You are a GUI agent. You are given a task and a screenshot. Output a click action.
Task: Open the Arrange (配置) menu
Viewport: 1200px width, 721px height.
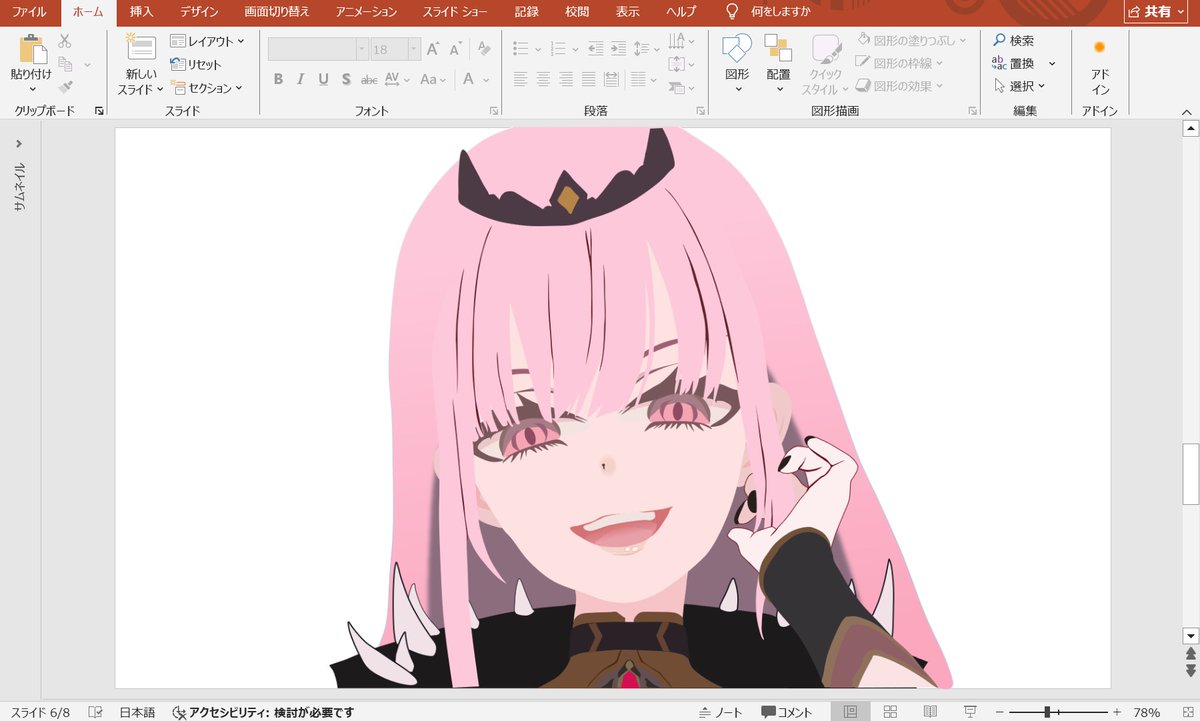click(x=778, y=63)
